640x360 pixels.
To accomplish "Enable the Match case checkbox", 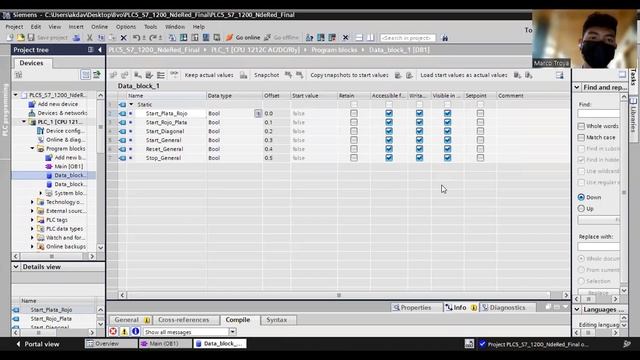I will (x=581, y=138).
